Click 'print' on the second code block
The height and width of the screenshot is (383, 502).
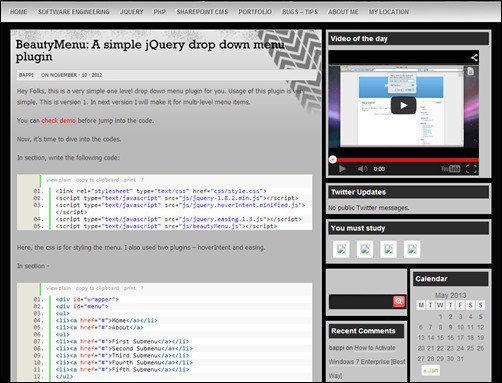click(130, 288)
